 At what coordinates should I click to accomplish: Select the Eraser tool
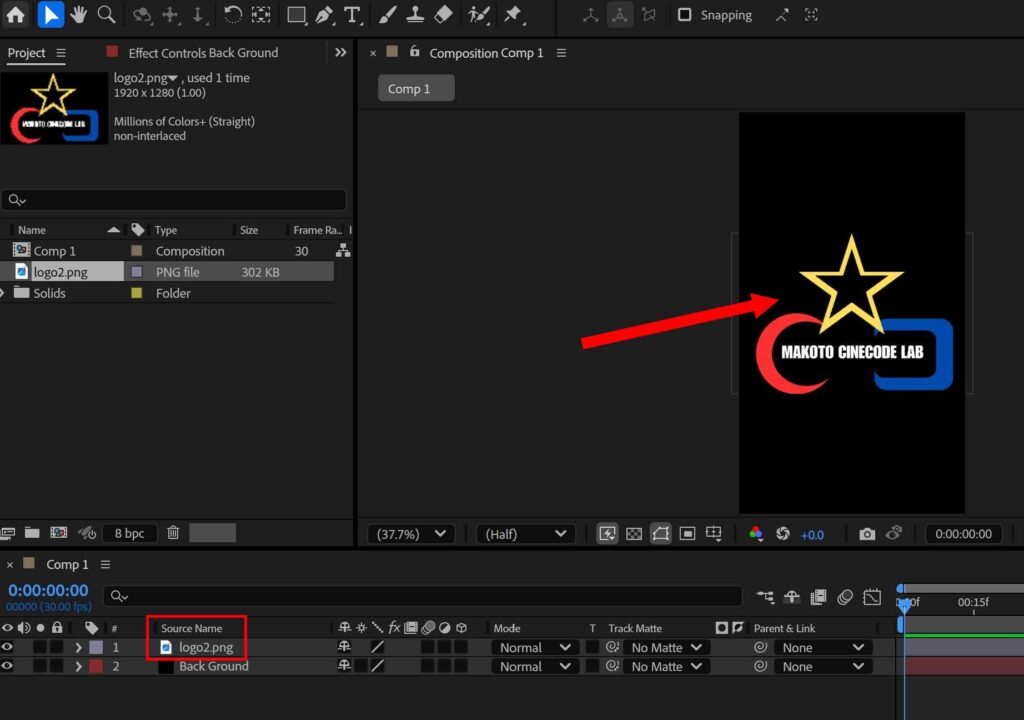[x=443, y=14]
